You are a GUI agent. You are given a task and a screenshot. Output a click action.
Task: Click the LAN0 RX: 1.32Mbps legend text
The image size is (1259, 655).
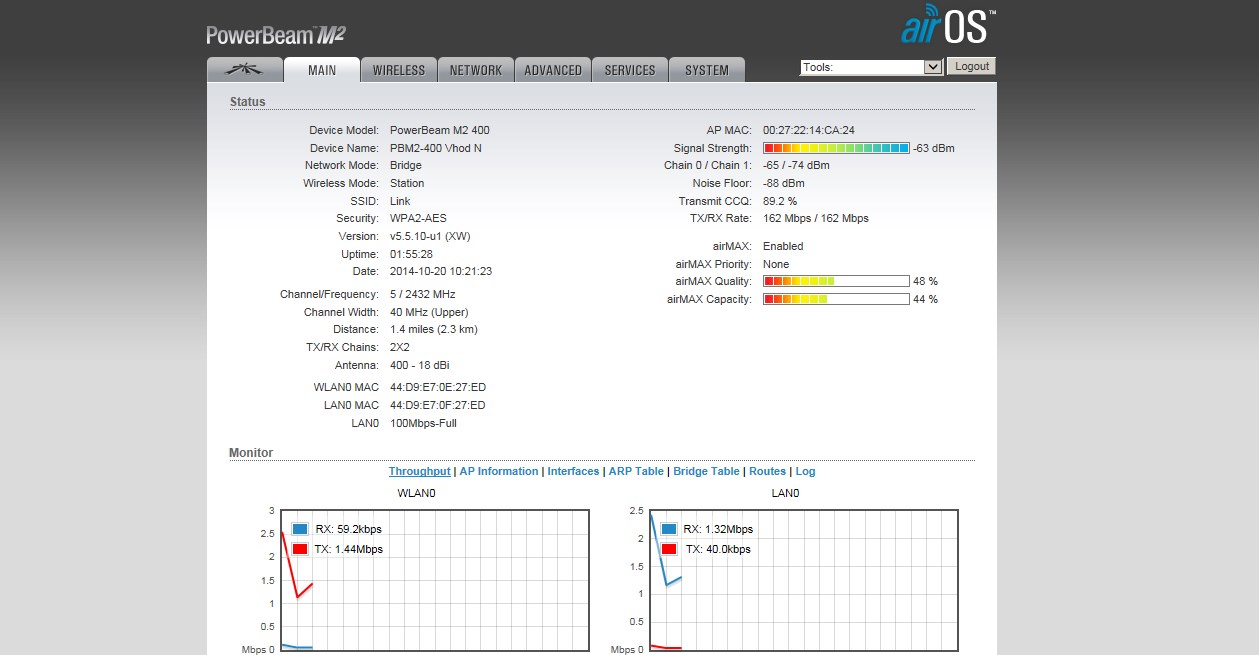tap(718, 529)
